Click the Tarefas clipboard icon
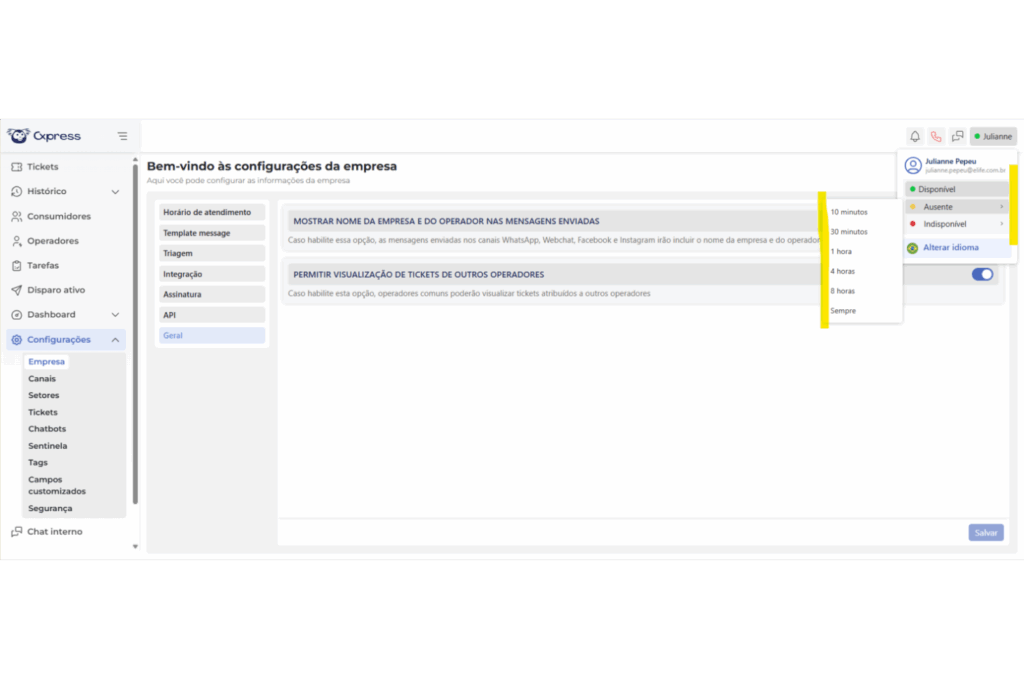 [17, 266]
